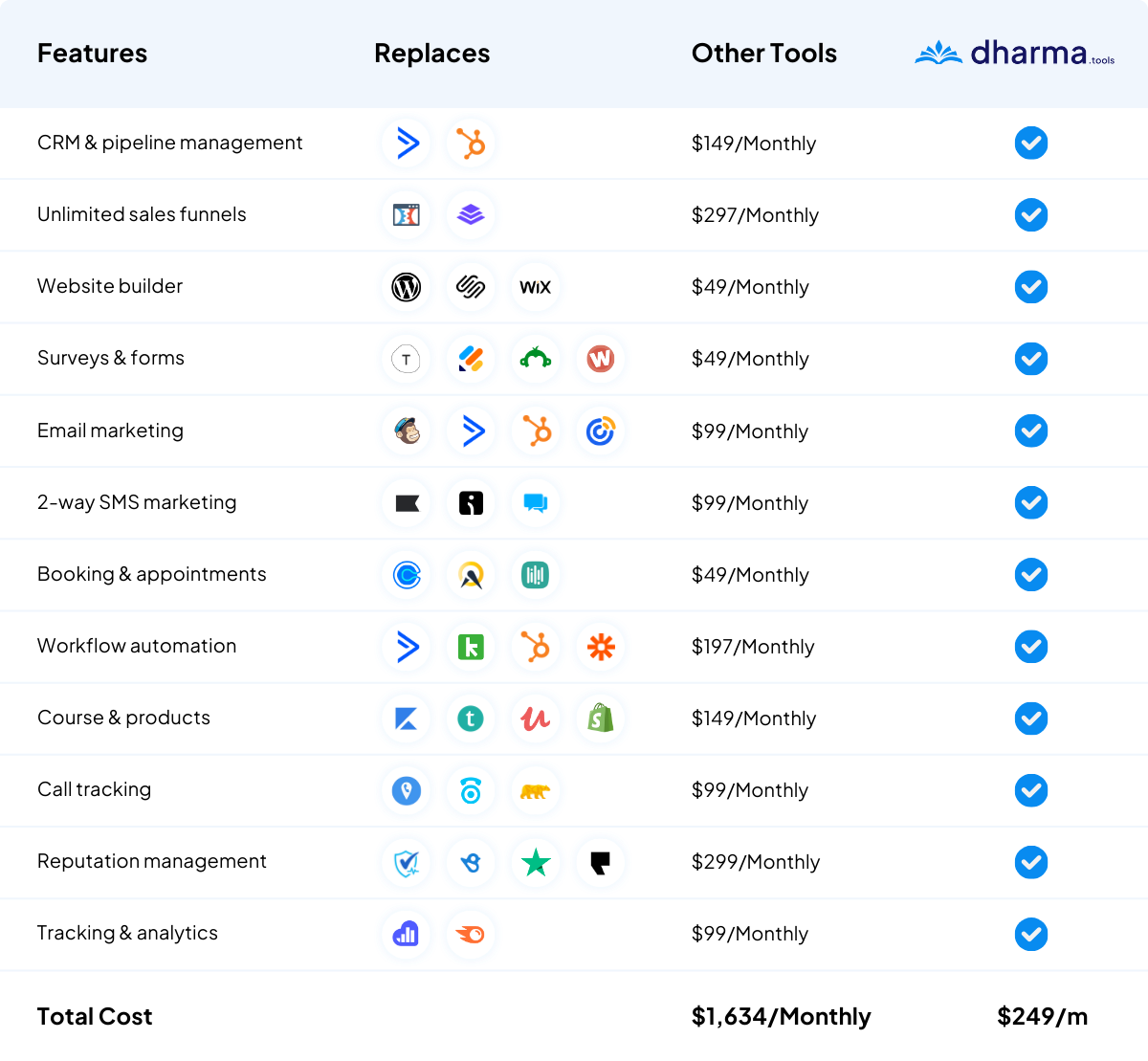Toggle the checkmark for Email marketing

(x=1030, y=431)
